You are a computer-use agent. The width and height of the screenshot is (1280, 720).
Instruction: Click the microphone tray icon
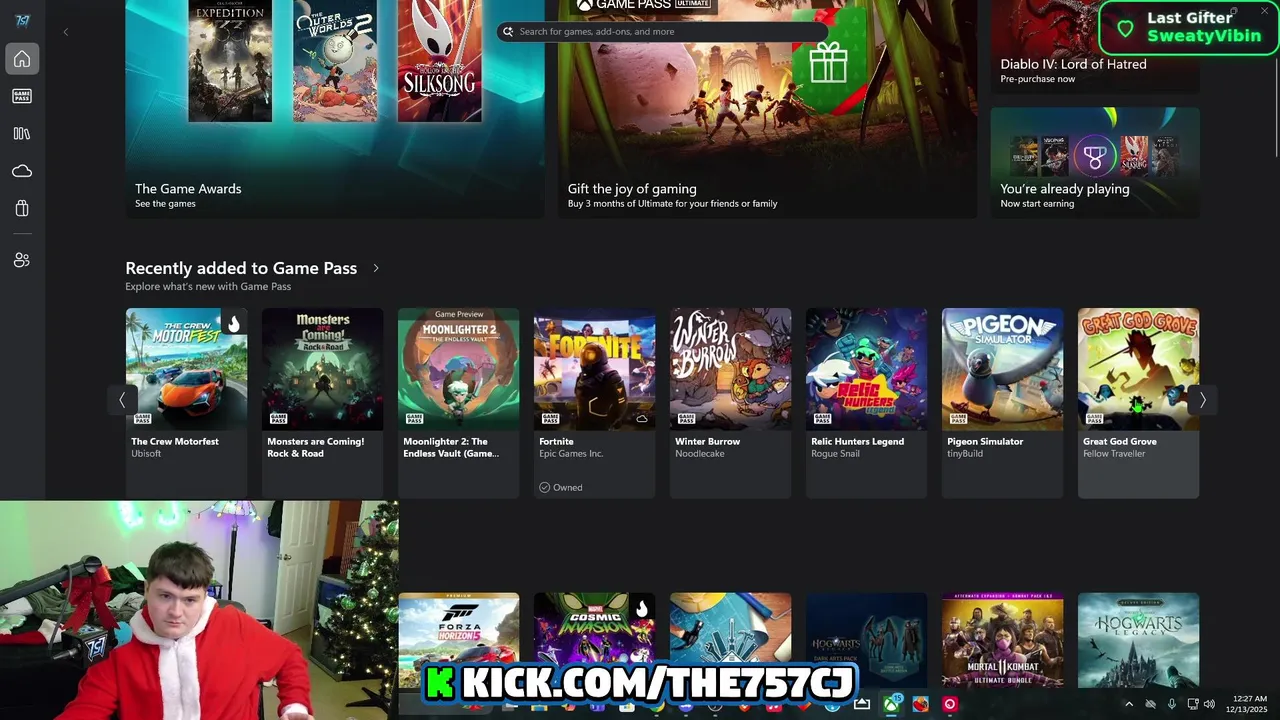[1172, 704]
